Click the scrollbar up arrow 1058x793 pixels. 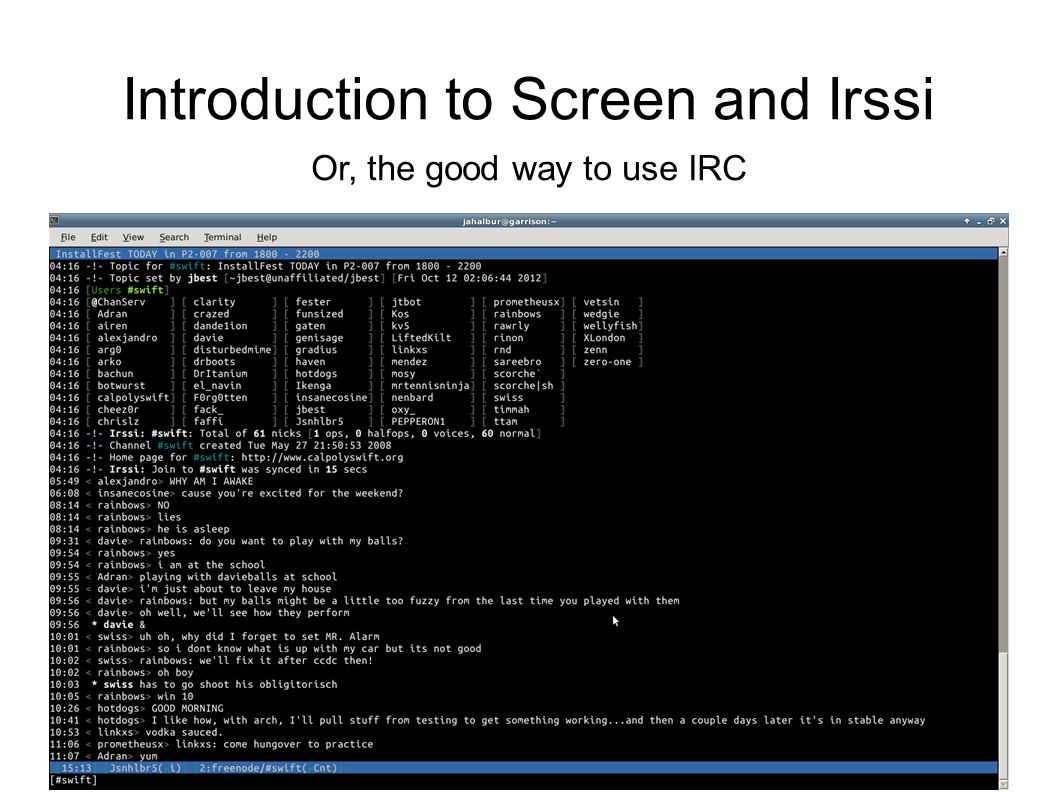tap(1003, 252)
